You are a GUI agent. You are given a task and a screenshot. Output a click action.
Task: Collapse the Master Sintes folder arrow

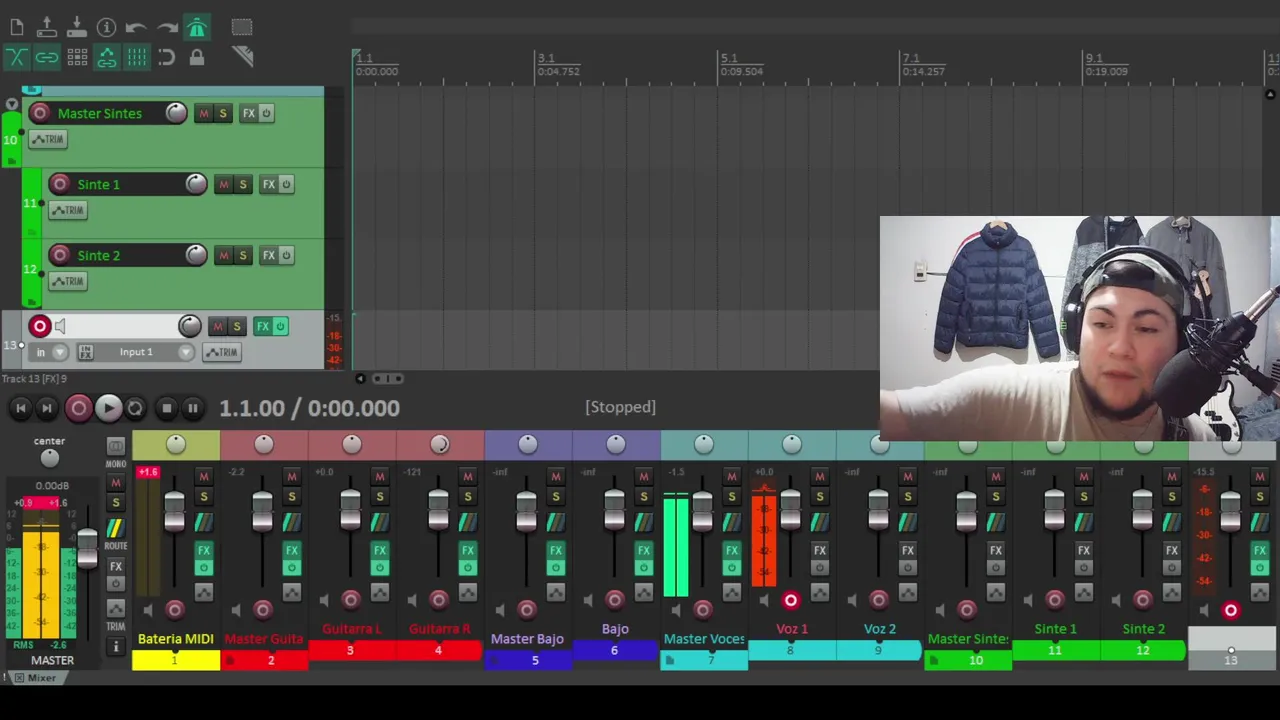(11, 104)
